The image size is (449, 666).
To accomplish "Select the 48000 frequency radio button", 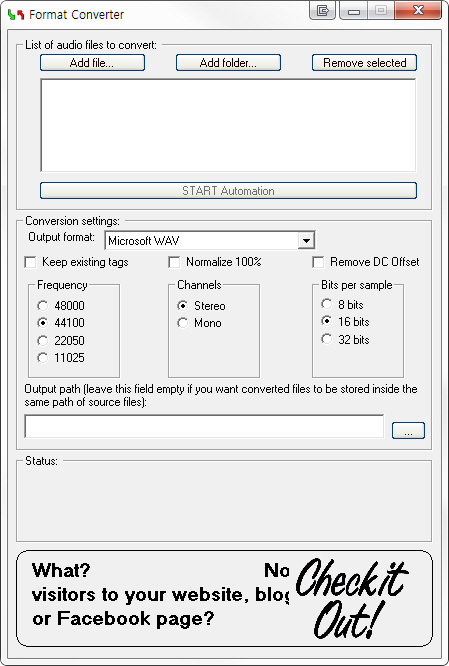I will (x=42, y=306).
